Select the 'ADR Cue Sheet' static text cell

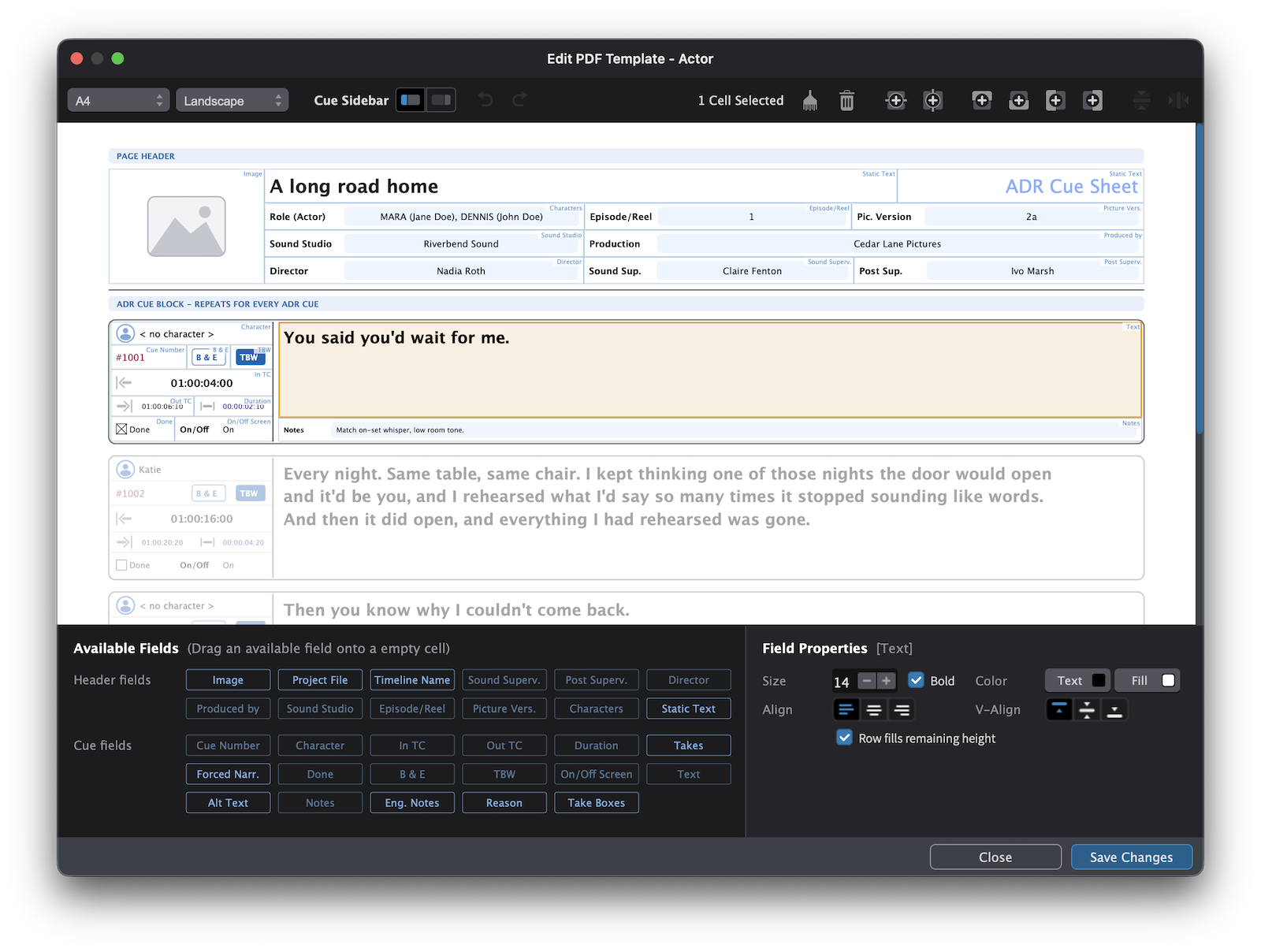click(1020, 186)
